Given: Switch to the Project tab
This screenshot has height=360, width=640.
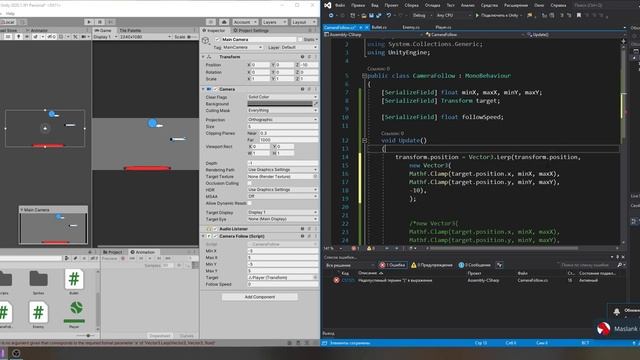Looking at the screenshot, I should [113, 252].
